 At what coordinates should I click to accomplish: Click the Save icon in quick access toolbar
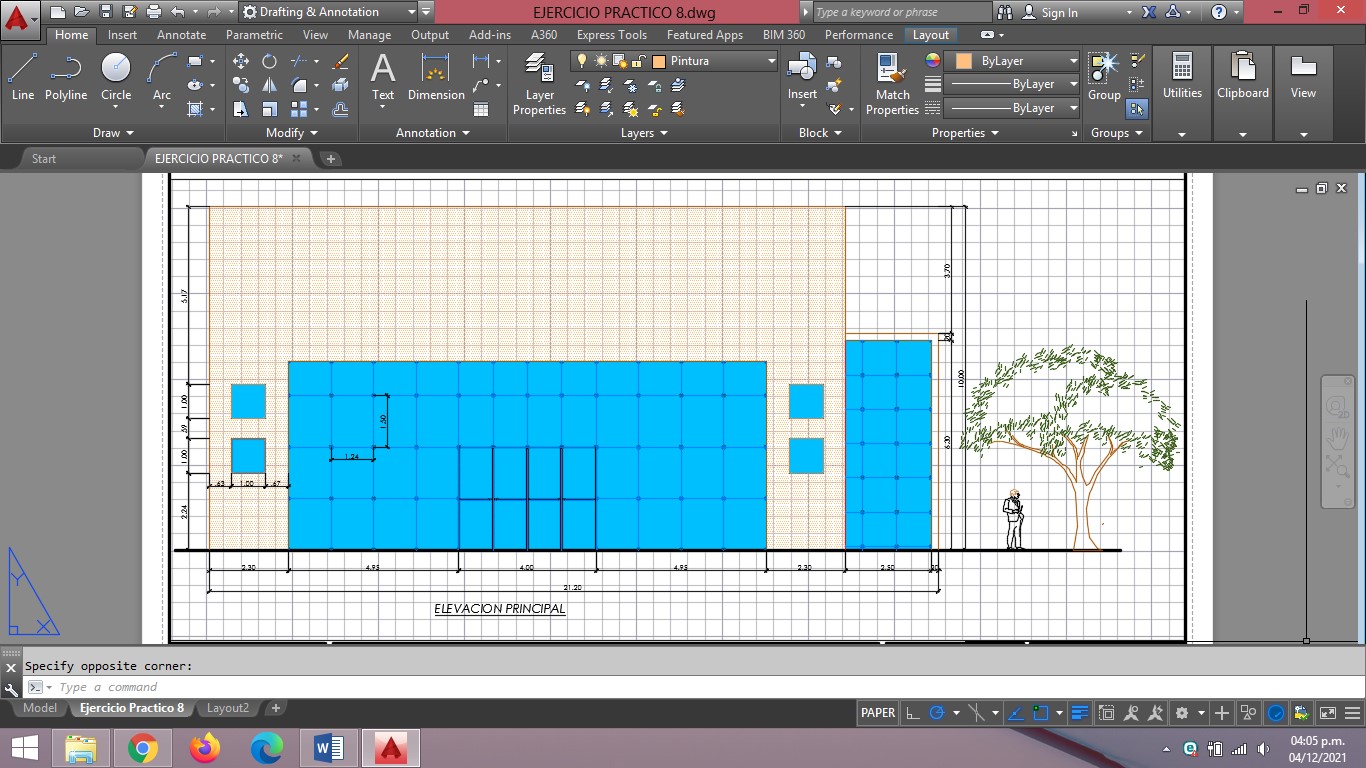(x=107, y=12)
